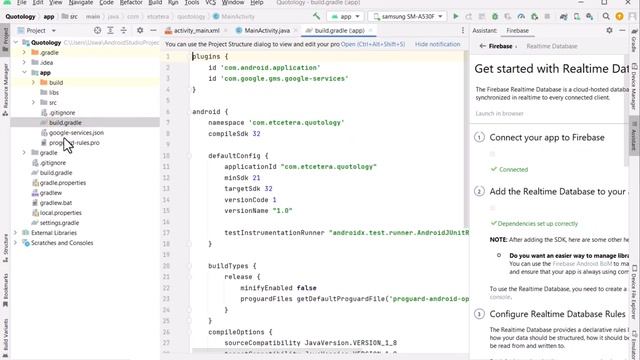Open the Device Manager phone icon in the top toolbar
The height and width of the screenshot is (360, 640).
pyautogui.click(x=577, y=16)
